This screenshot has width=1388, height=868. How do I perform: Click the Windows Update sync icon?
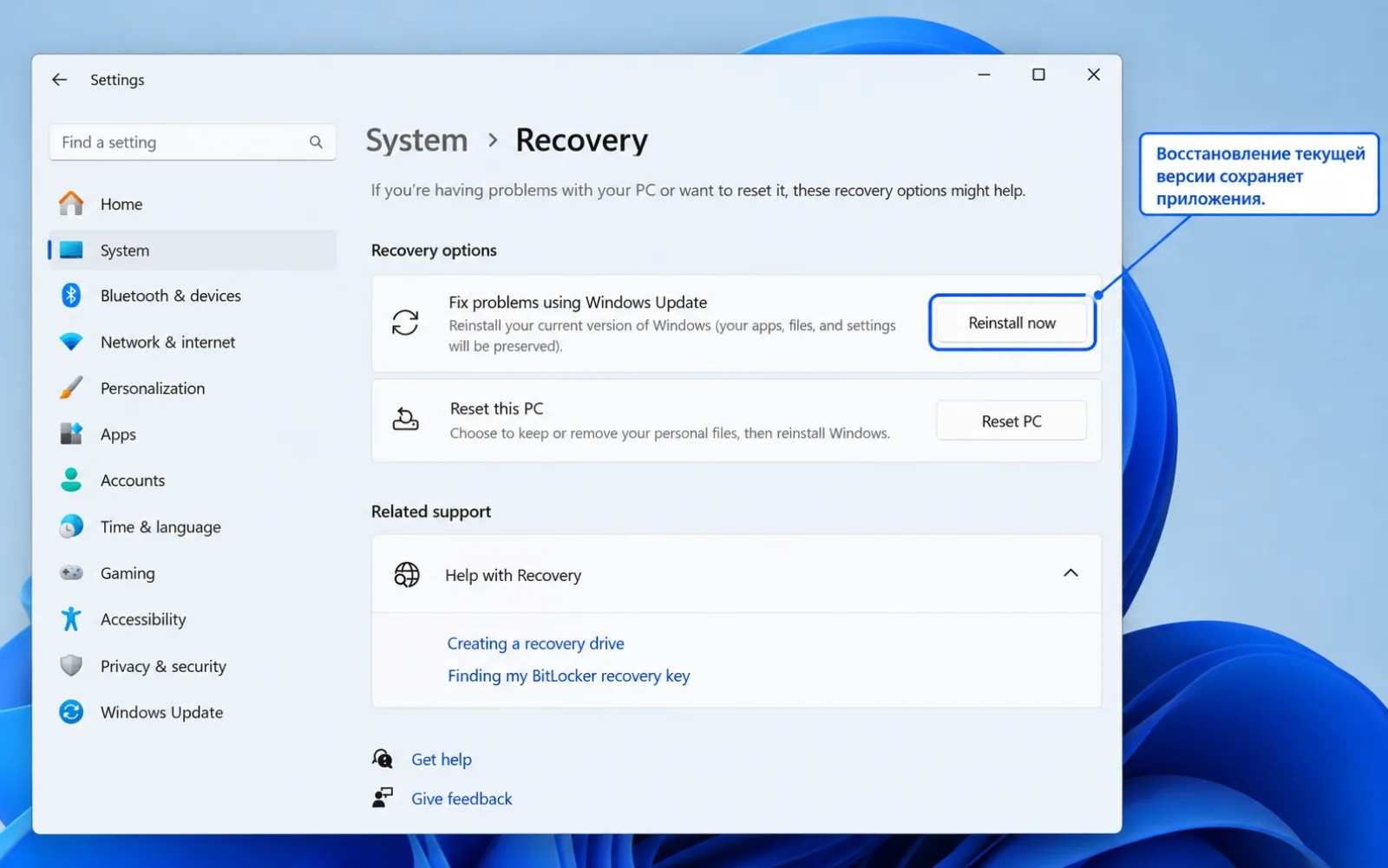(x=71, y=712)
